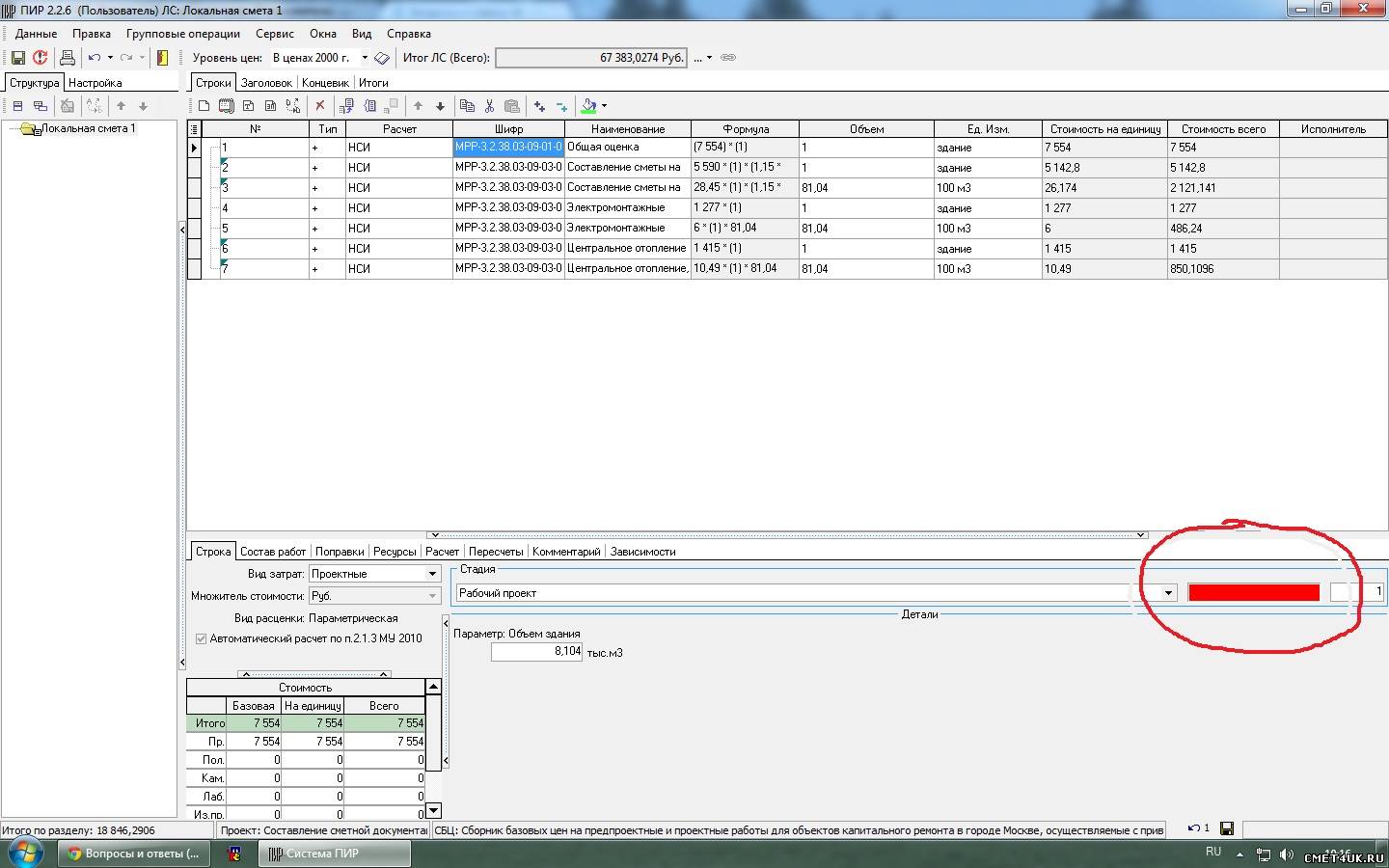Click the paint bucket fill color icon
This screenshot has width=1389, height=868.
588,106
